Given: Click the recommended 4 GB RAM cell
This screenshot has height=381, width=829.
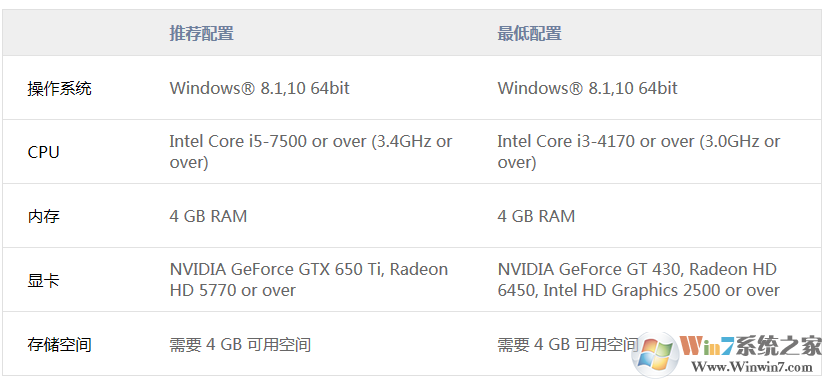Looking at the screenshot, I should [x=208, y=216].
